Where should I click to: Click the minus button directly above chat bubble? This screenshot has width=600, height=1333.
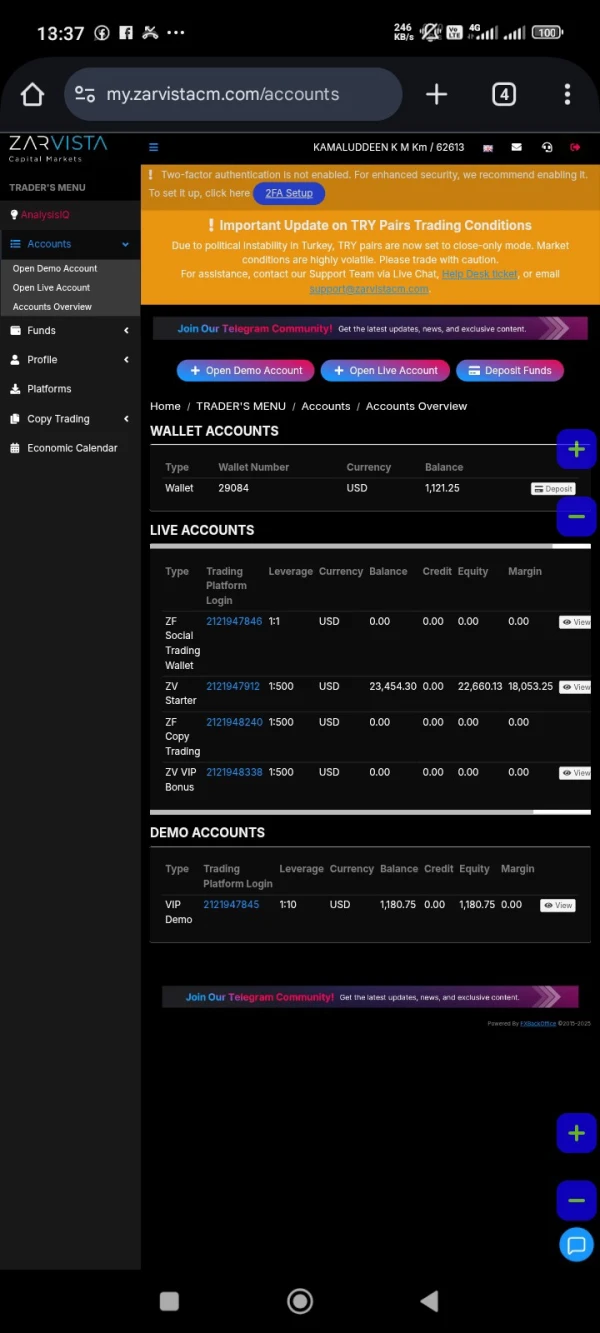point(576,1200)
